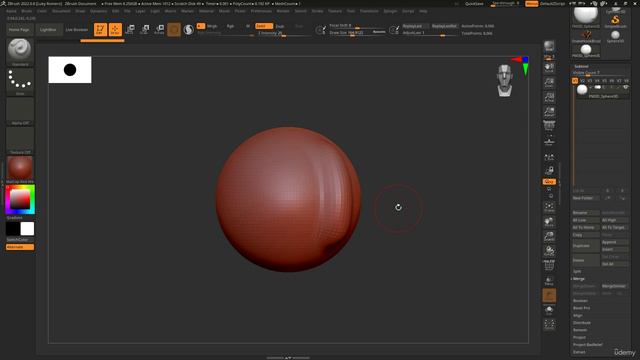Click the Texture Off slot
The width and height of the screenshot is (640, 360).
tap(20, 140)
